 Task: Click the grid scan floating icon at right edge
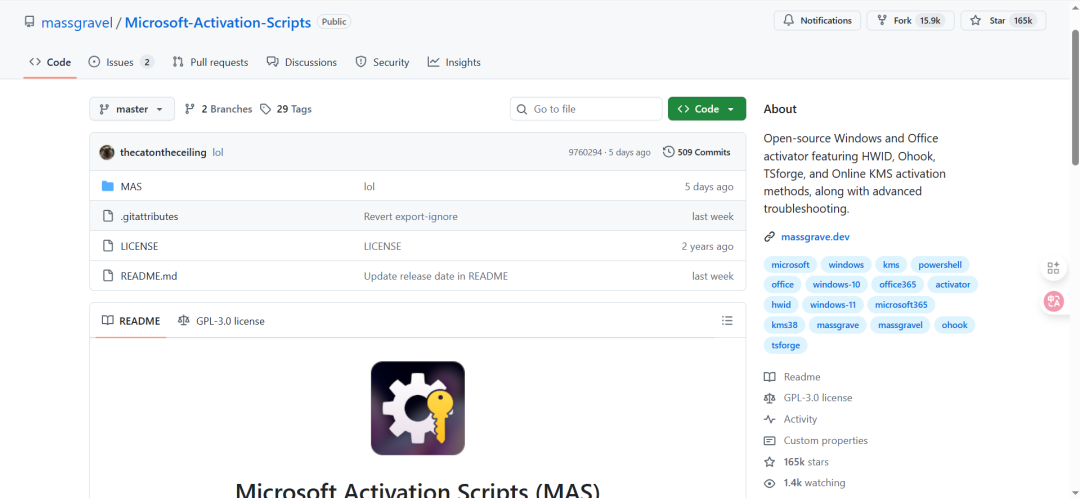pyautogui.click(x=1053, y=268)
